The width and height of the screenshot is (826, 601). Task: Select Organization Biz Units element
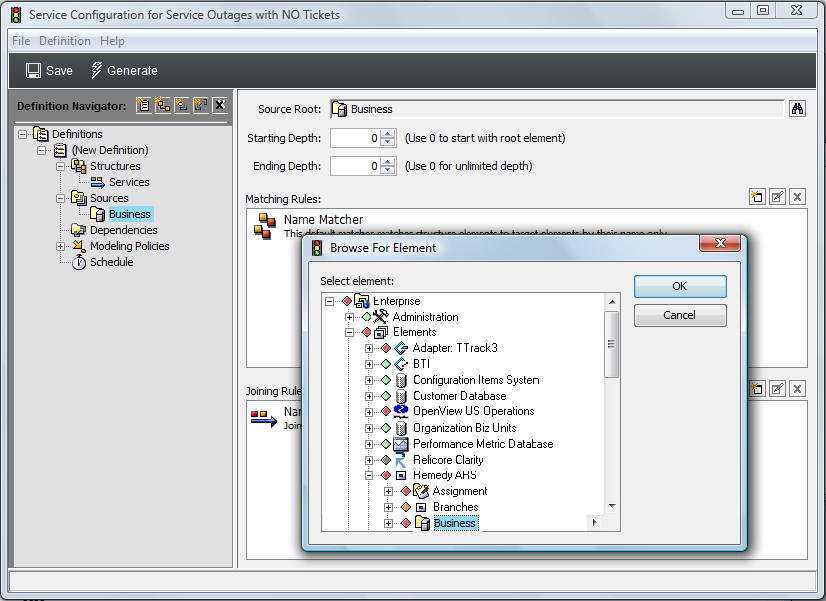465,428
